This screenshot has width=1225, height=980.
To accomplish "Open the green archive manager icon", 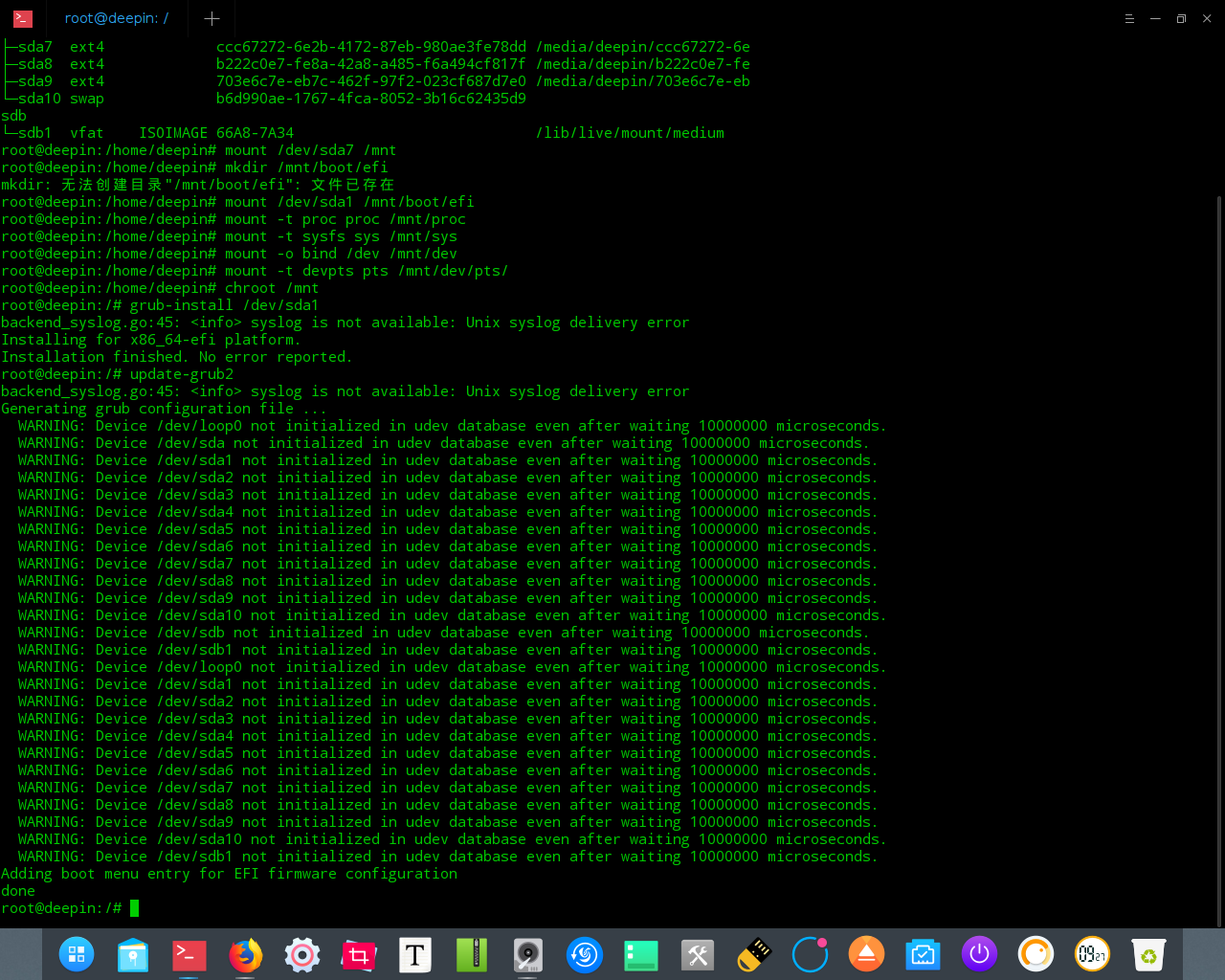I will [471, 954].
